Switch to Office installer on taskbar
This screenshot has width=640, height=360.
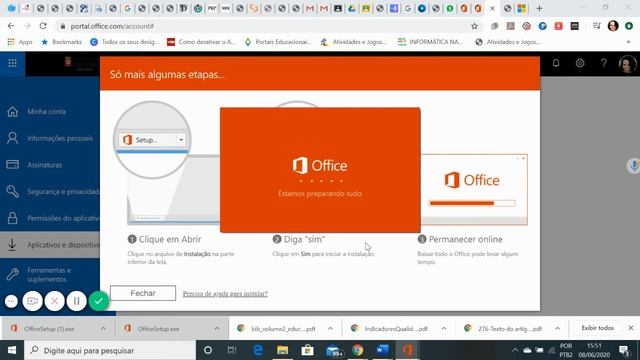[x=407, y=350]
